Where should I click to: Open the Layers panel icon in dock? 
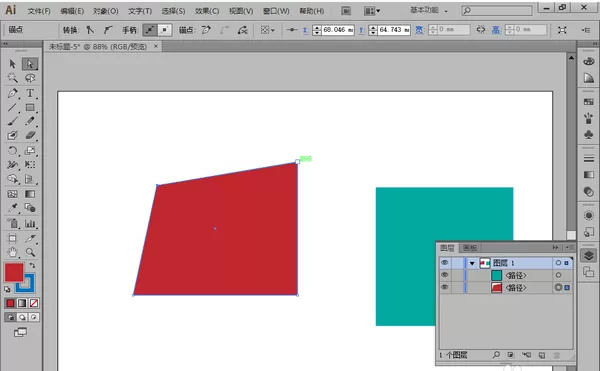[589, 255]
